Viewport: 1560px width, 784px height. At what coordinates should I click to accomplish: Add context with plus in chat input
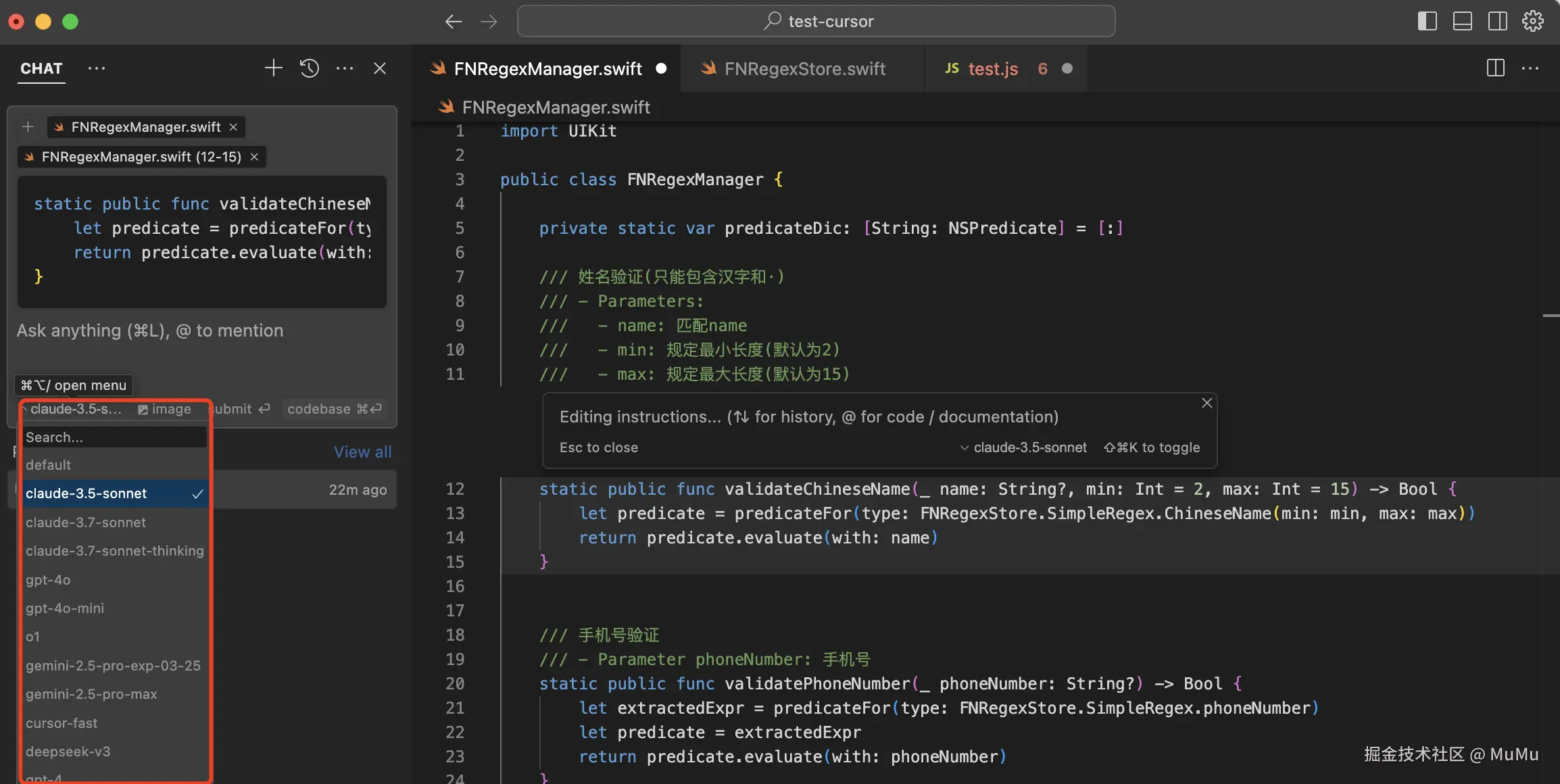[28, 127]
